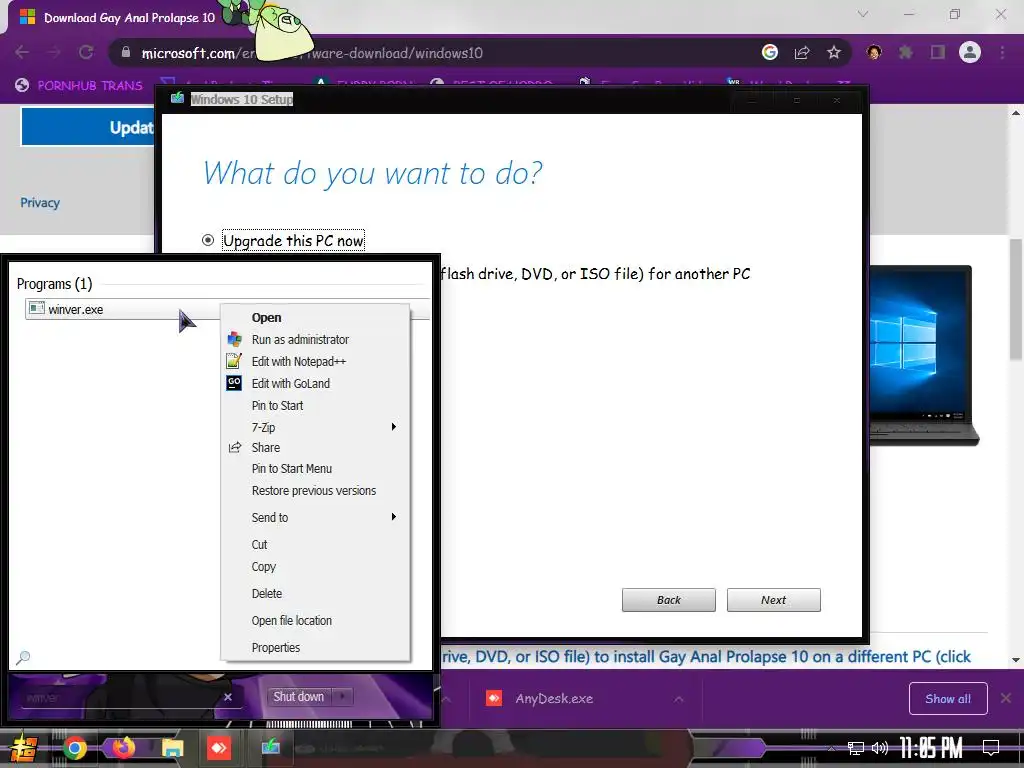Click the Windows 10 Setup title icon
The image size is (1024, 768).
point(177,99)
